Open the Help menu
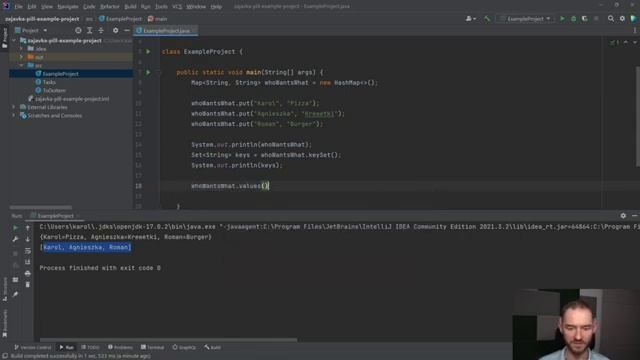The height and width of the screenshot is (360, 640). [216, 7]
